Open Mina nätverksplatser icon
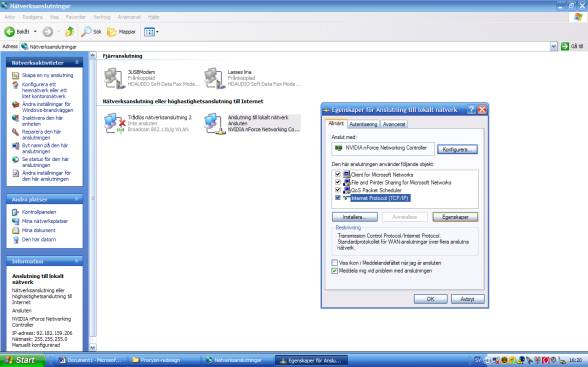The image size is (588, 367). 15,221
